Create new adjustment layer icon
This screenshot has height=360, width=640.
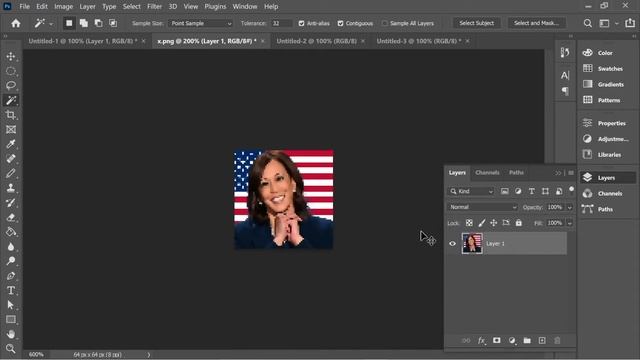tap(512, 340)
